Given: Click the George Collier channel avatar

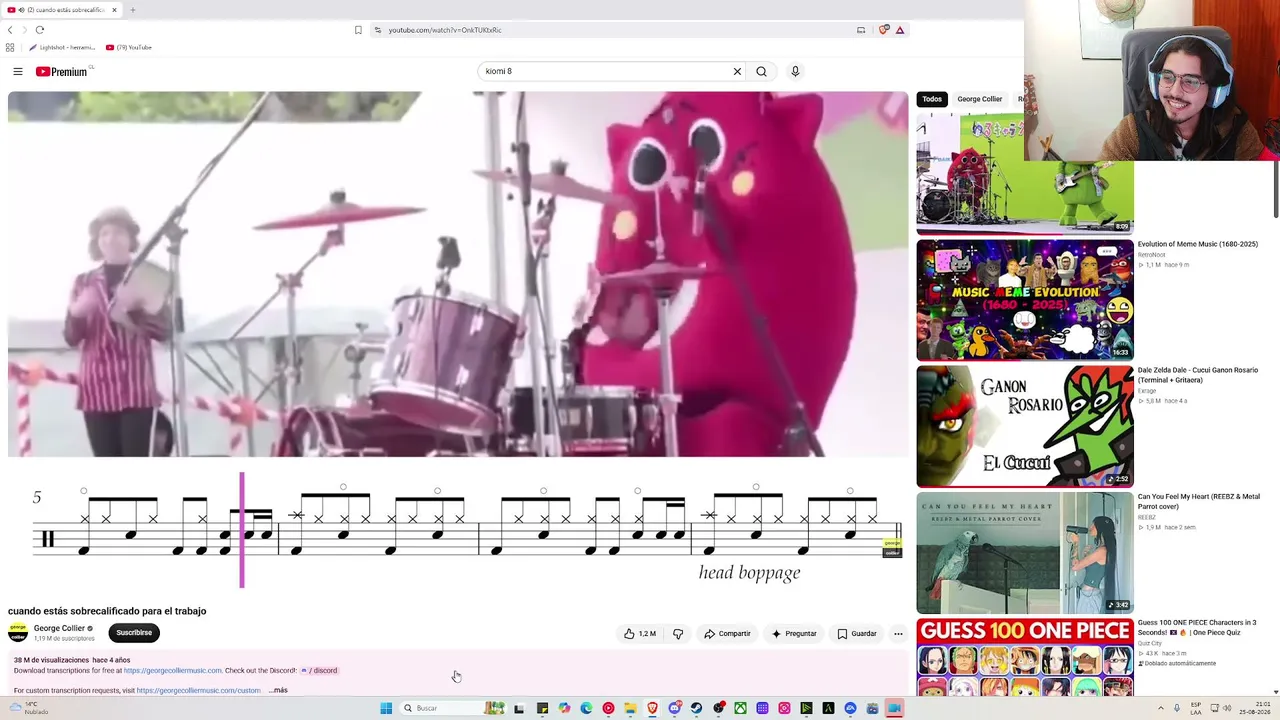Looking at the screenshot, I should pyautogui.click(x=18, y=632).
